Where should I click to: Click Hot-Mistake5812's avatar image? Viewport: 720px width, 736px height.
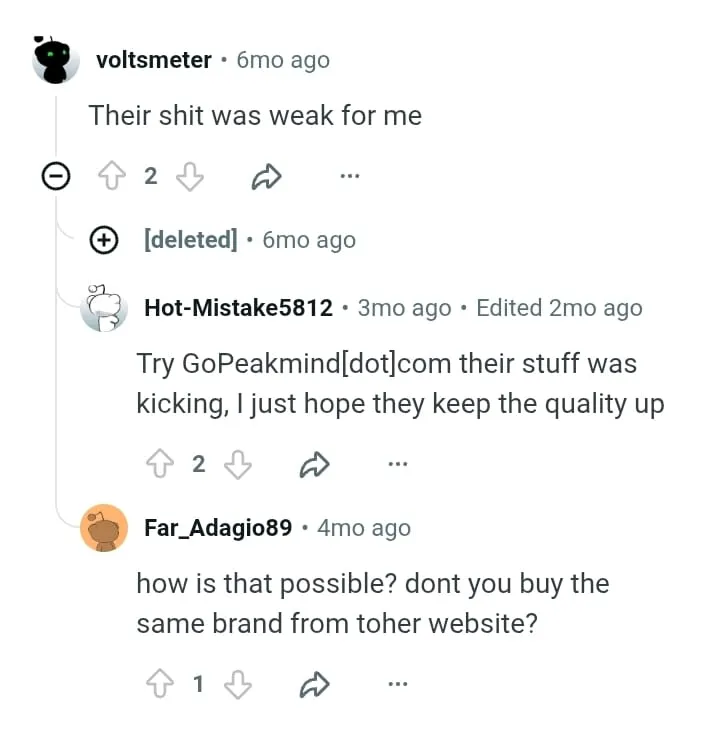(x=104, y=308)
